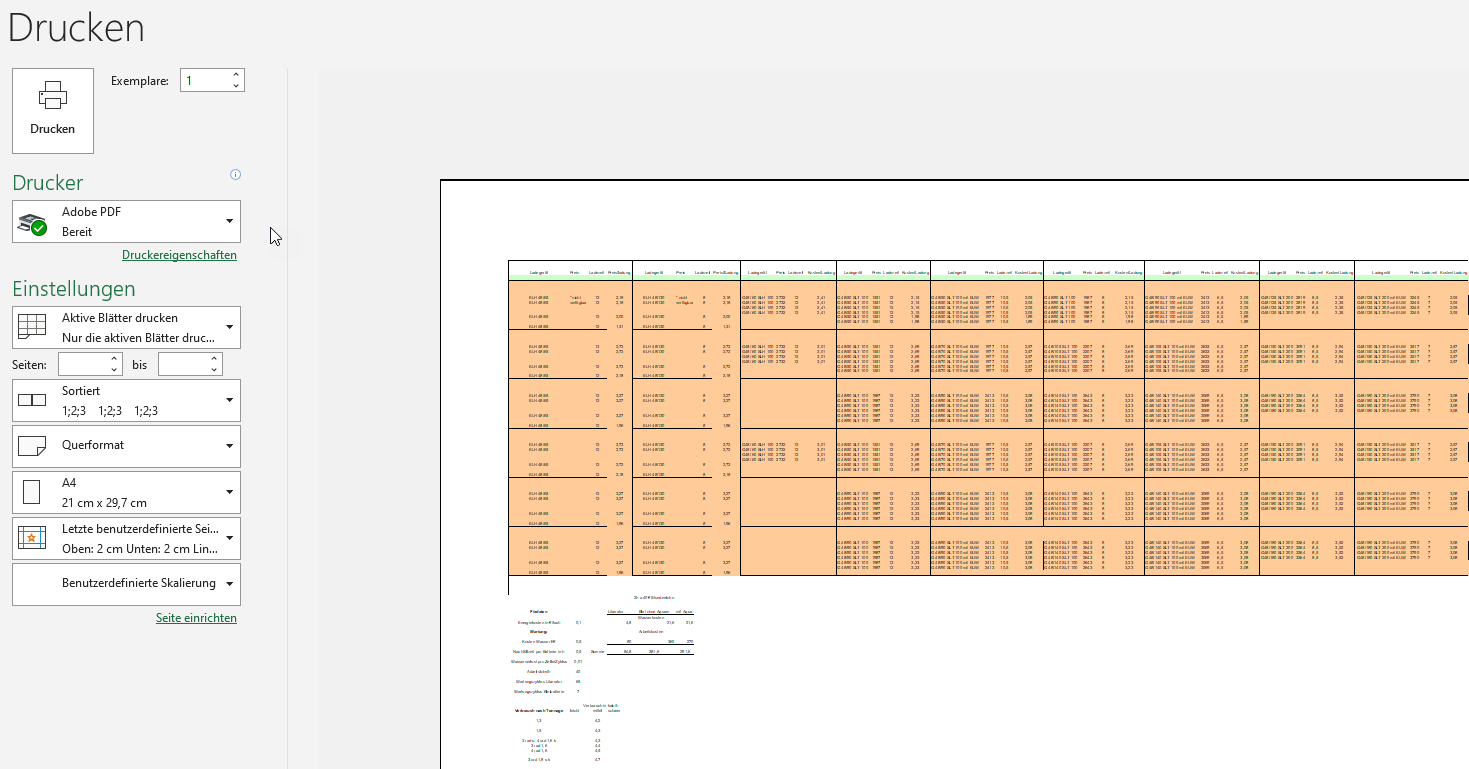This screenshot has width=1469, height=769.
Task: Open the Benutzerdefinierte Skalierung dropdown
Action: click(229, 584)
